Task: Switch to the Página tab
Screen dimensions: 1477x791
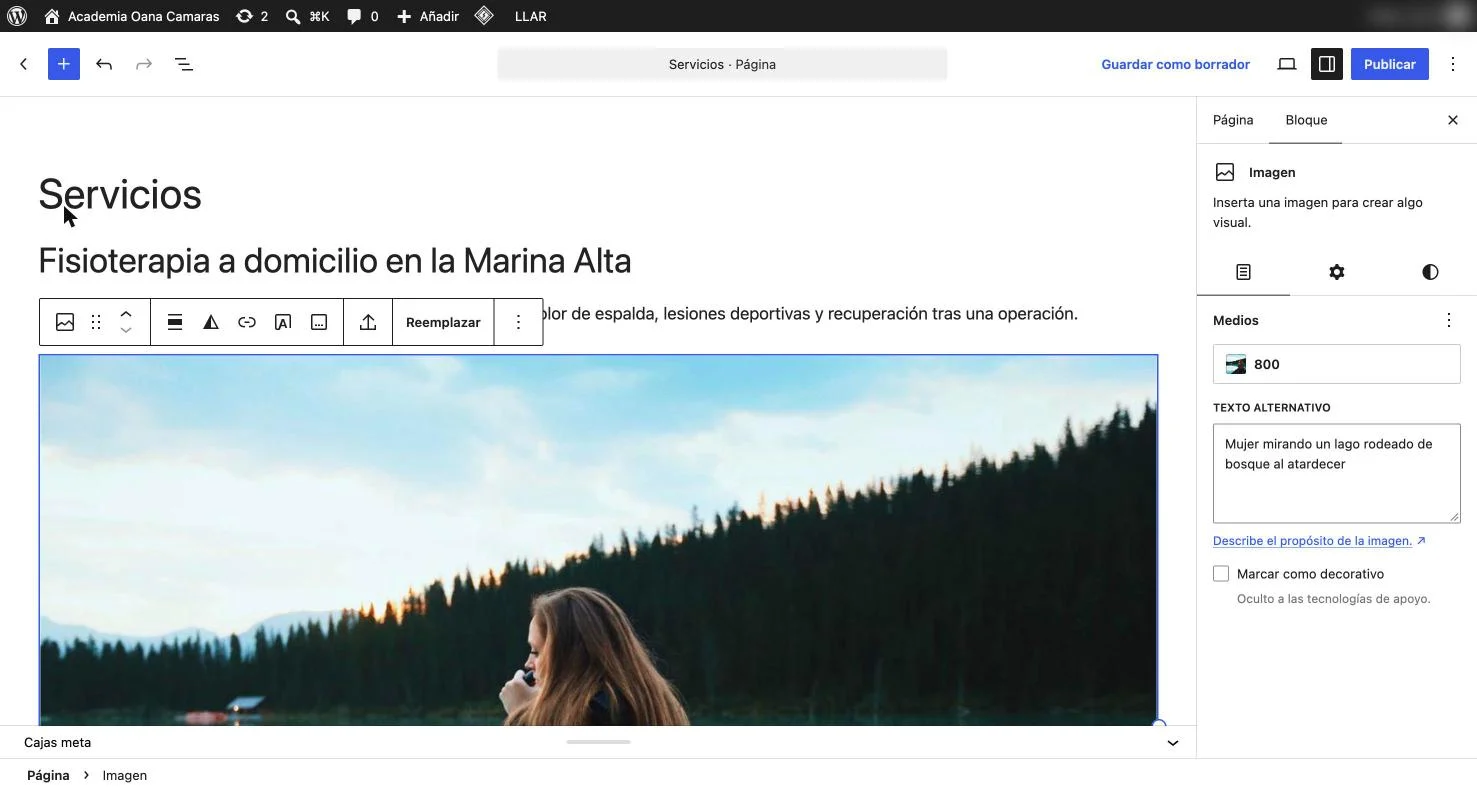Action: [x=1233, y=120]
